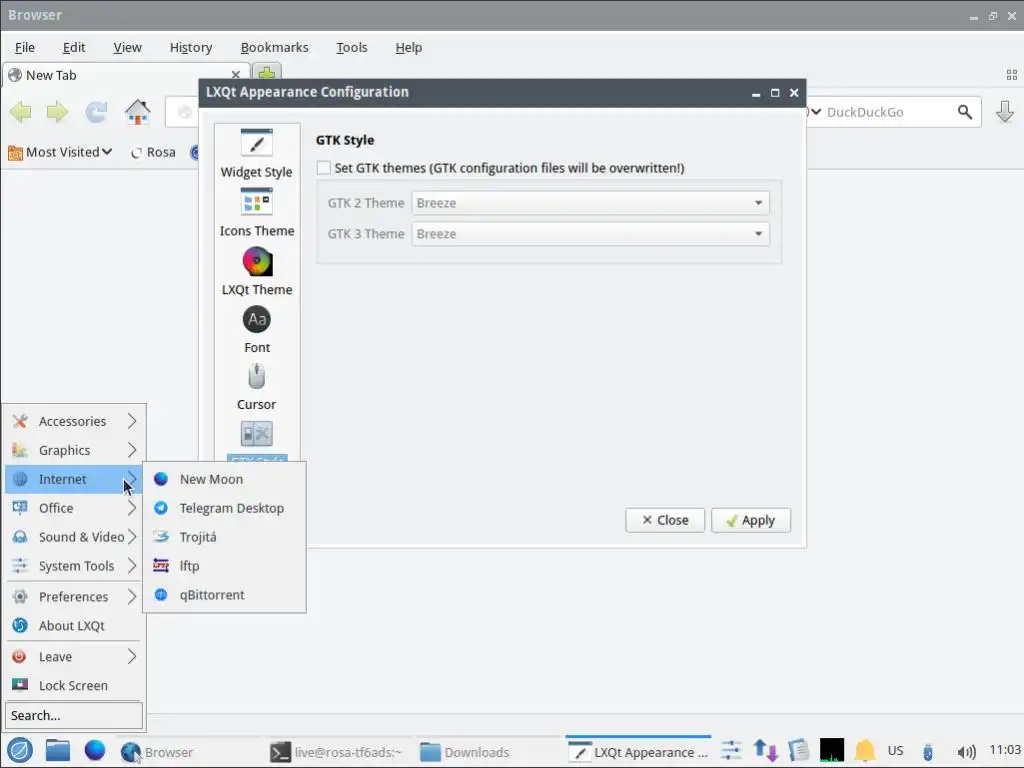Reload the page in Browser

(96, 112)
